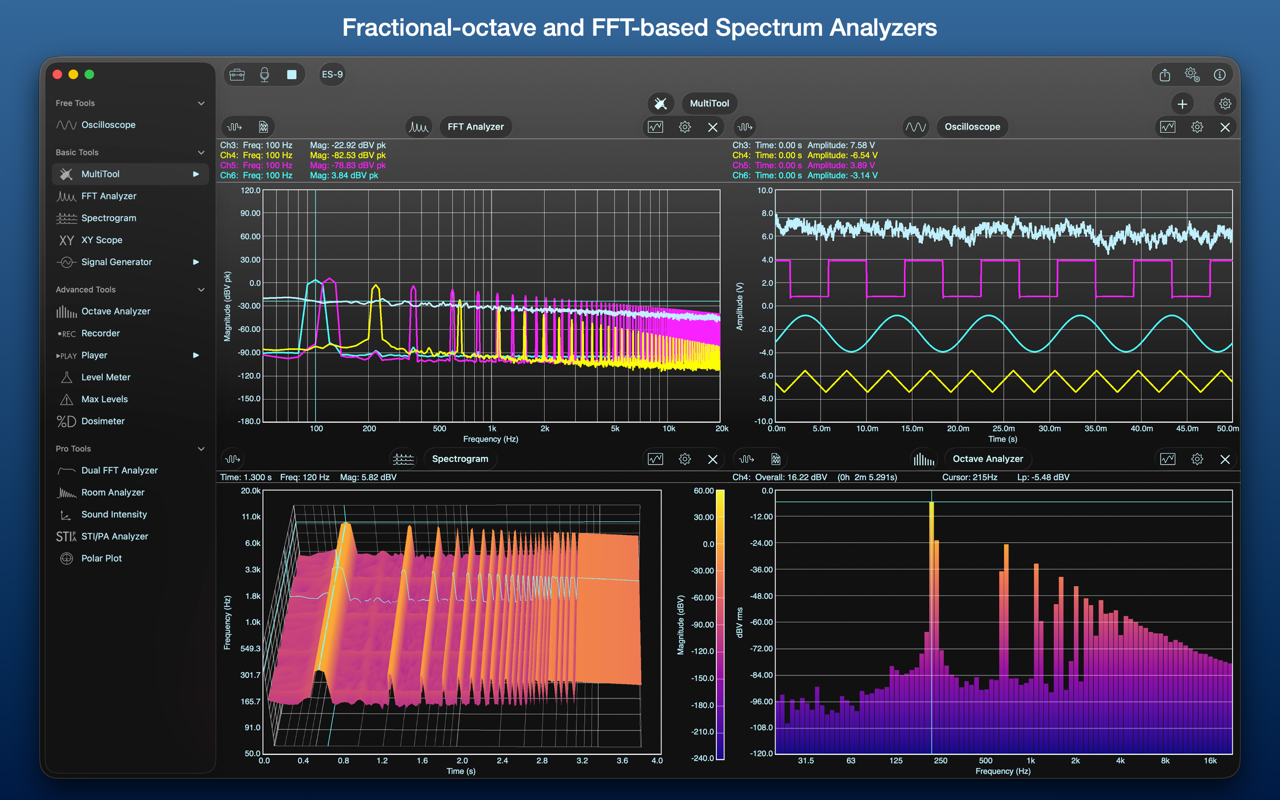Click the microphone input icon
This screenshot has height=800, width=1280.
click(x=264, y=74)
